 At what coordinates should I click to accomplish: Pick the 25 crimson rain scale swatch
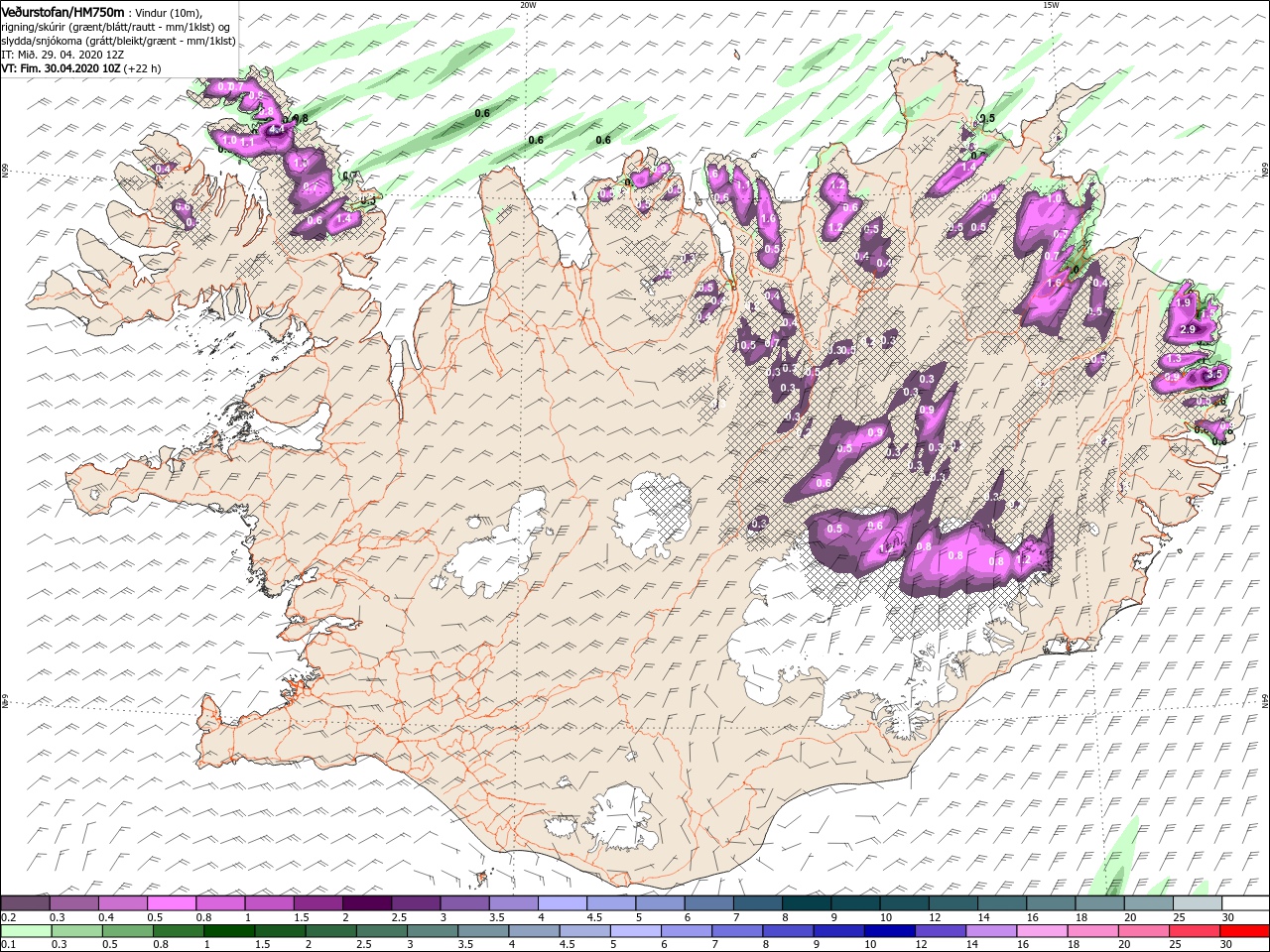coord(1194,931)
